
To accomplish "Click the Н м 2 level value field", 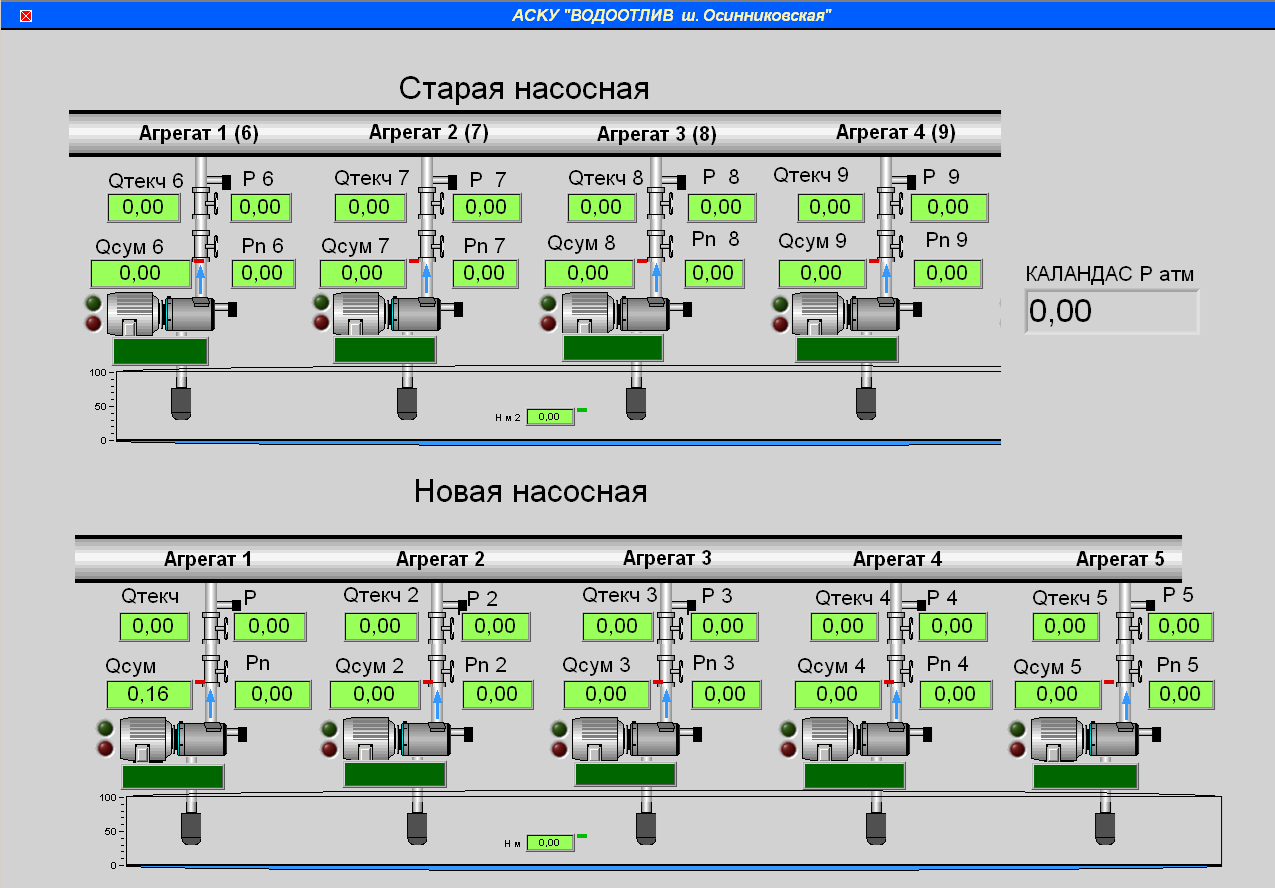I will pos(550,417).
